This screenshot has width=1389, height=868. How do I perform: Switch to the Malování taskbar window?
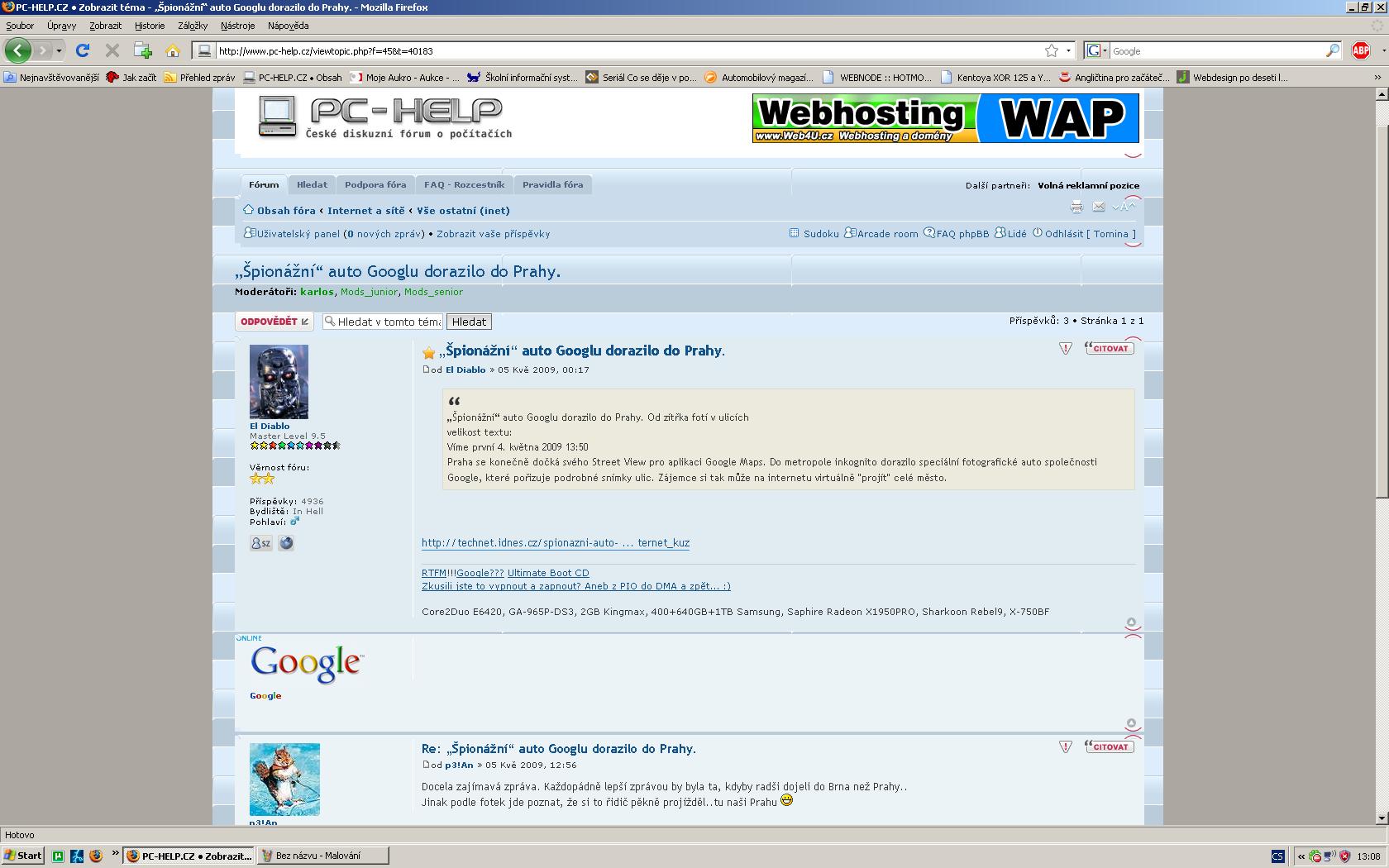click(x=322, y=856)
